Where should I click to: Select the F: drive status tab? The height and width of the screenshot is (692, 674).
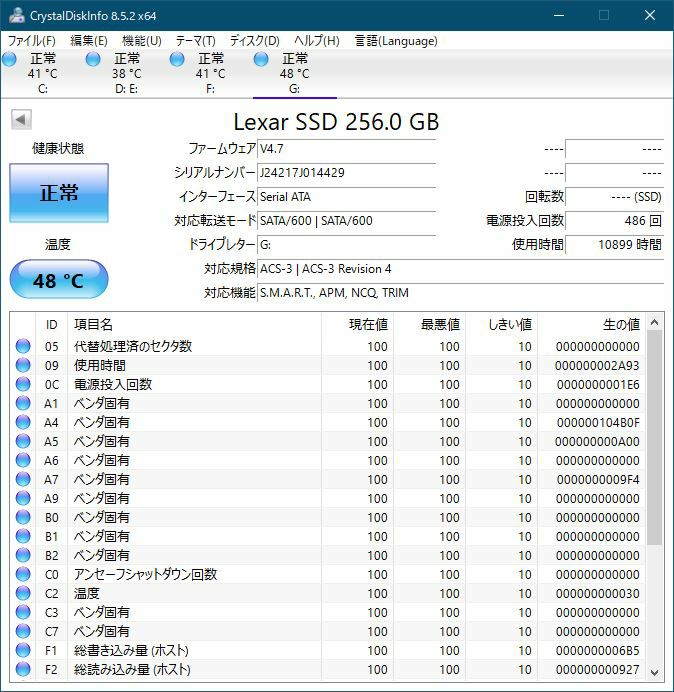click(x=210, y=73)
